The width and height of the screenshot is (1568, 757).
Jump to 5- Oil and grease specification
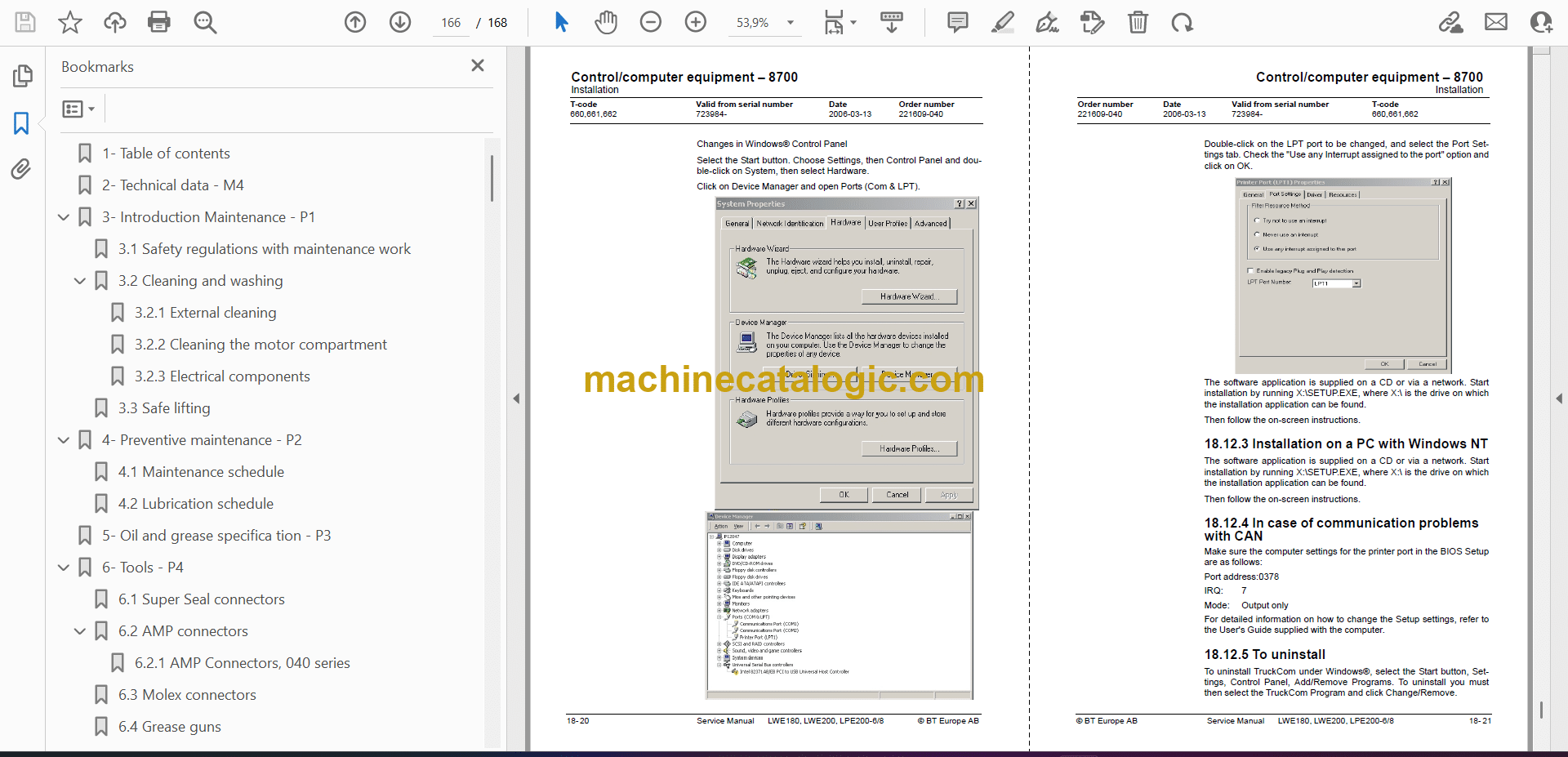(x=216, y=536)
